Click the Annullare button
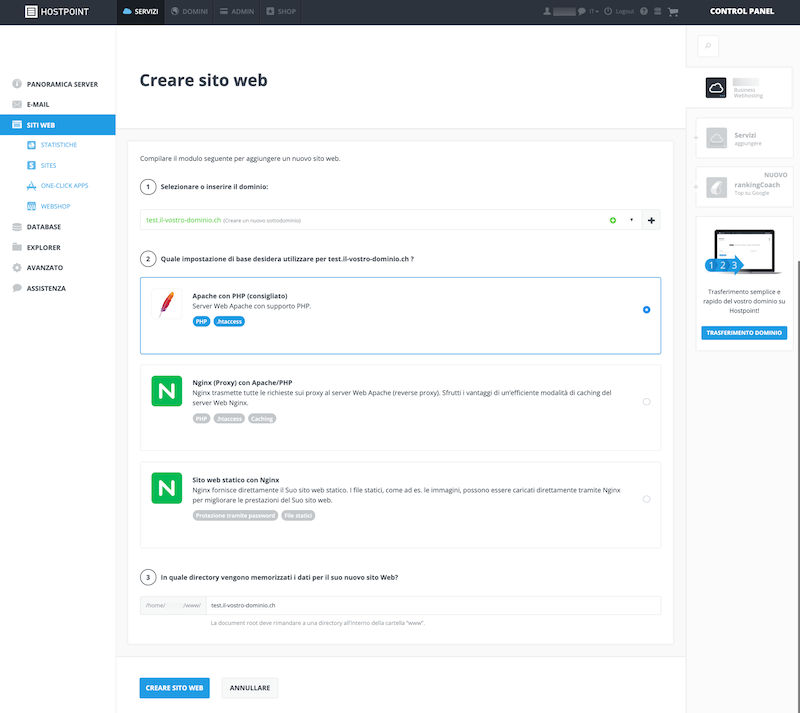 (x=250, y=688)
